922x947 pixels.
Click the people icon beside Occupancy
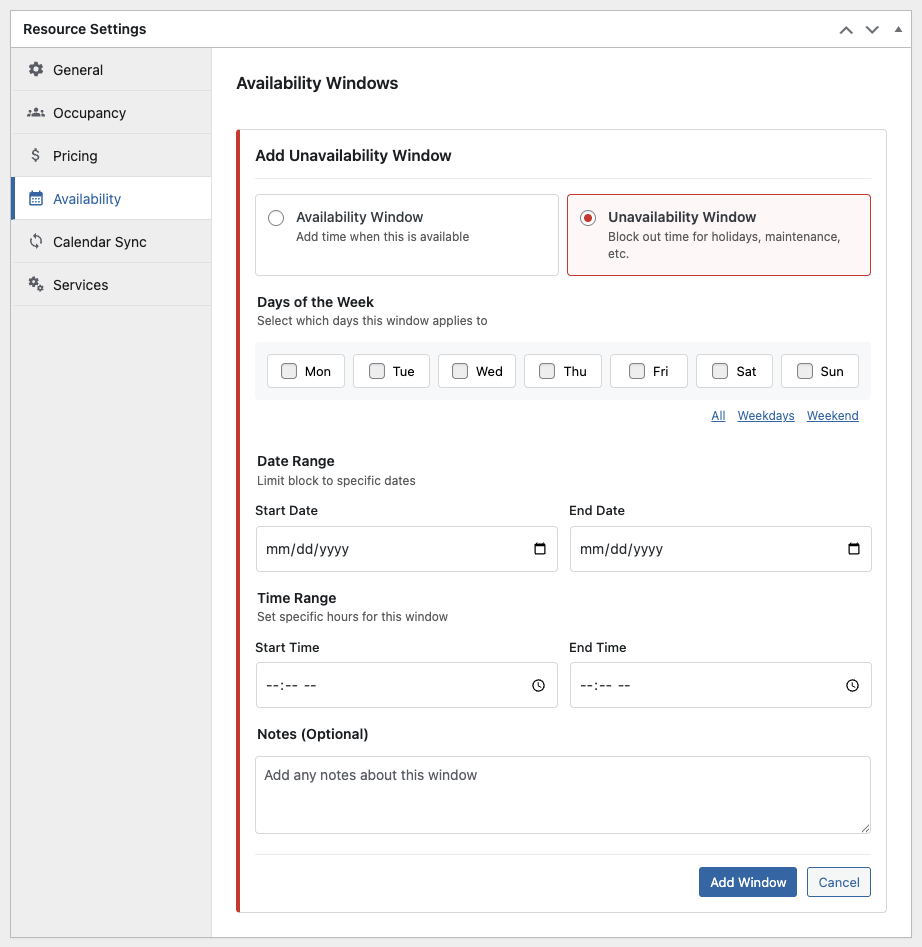point(36,113)
